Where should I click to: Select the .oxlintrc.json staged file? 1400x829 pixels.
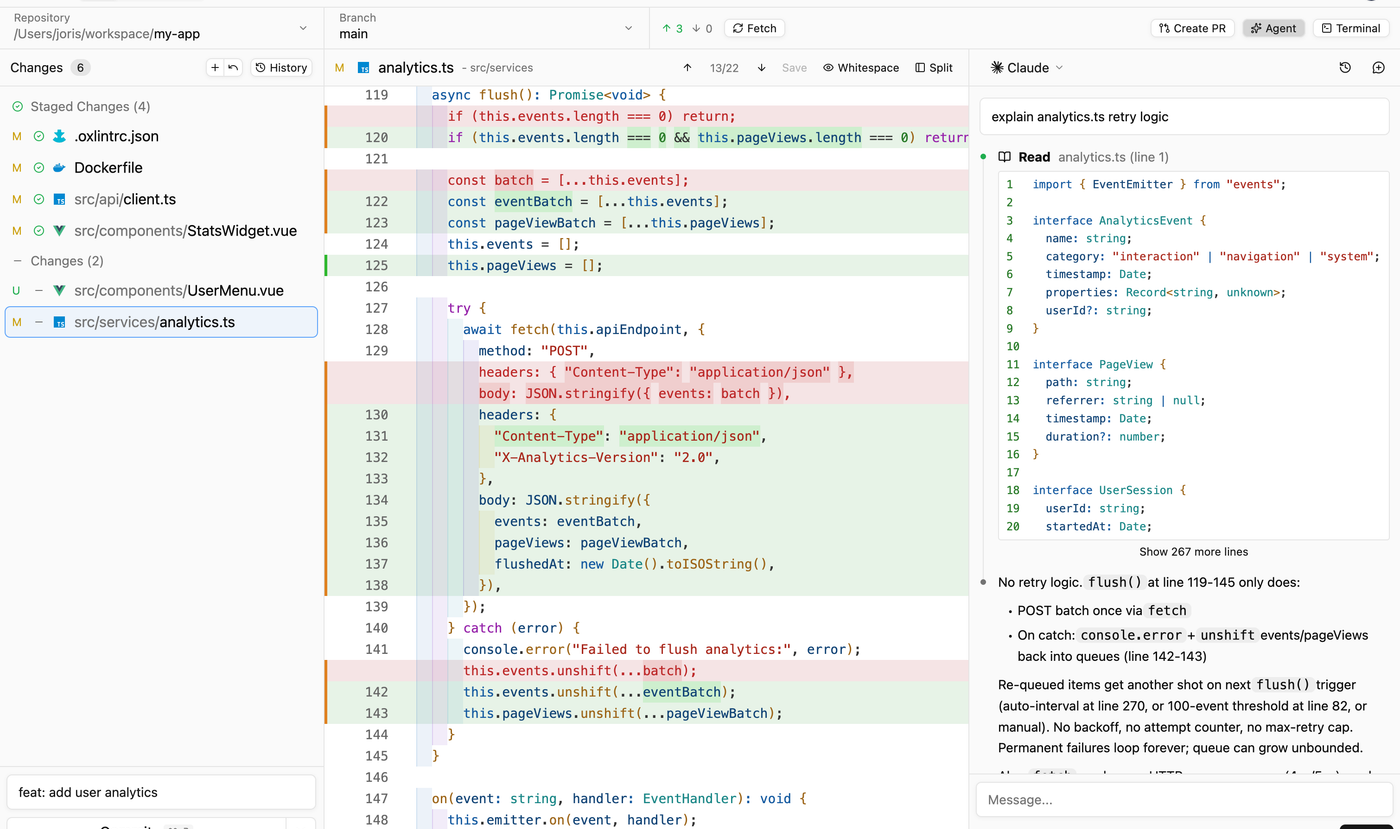[x=162, y=136]
